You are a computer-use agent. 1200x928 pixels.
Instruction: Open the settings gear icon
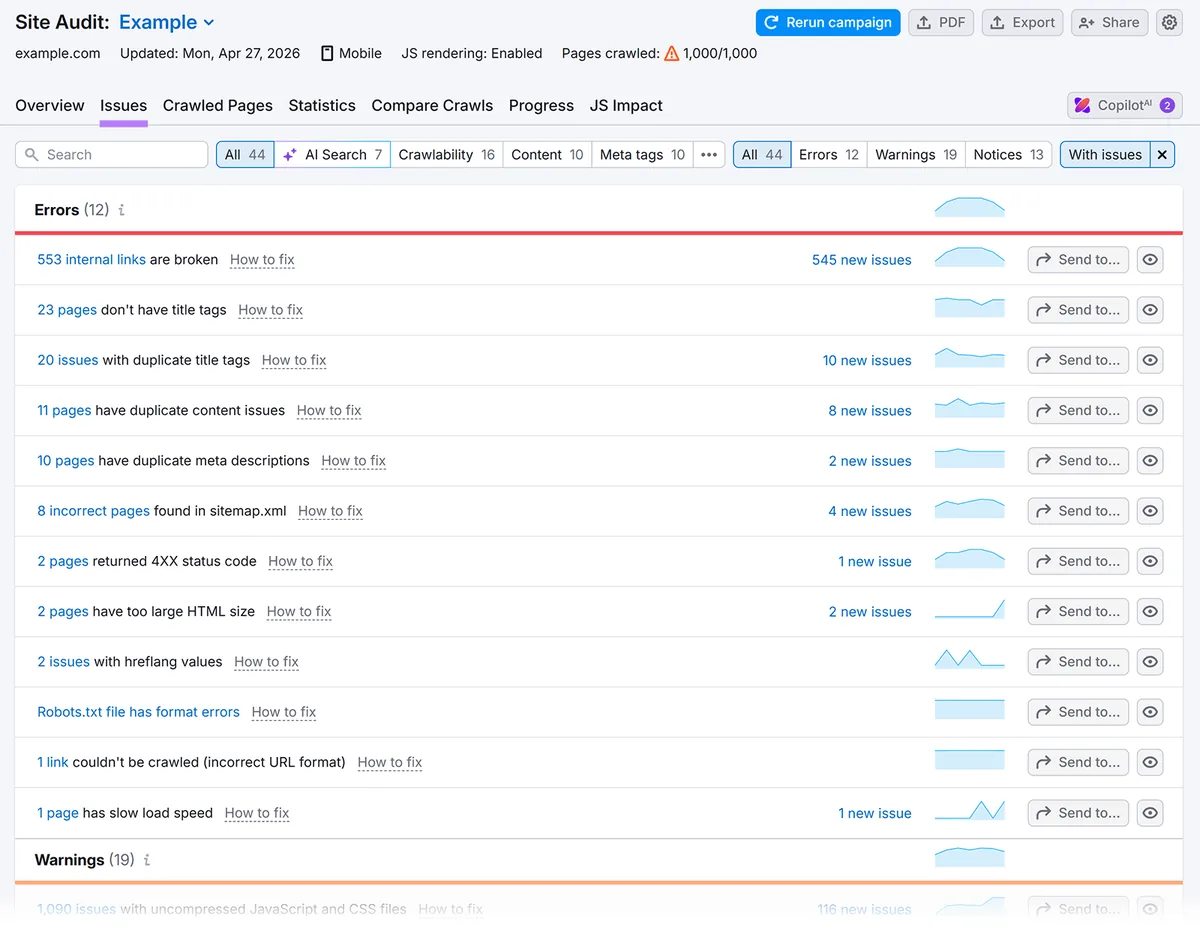[x=1169, y=22]
